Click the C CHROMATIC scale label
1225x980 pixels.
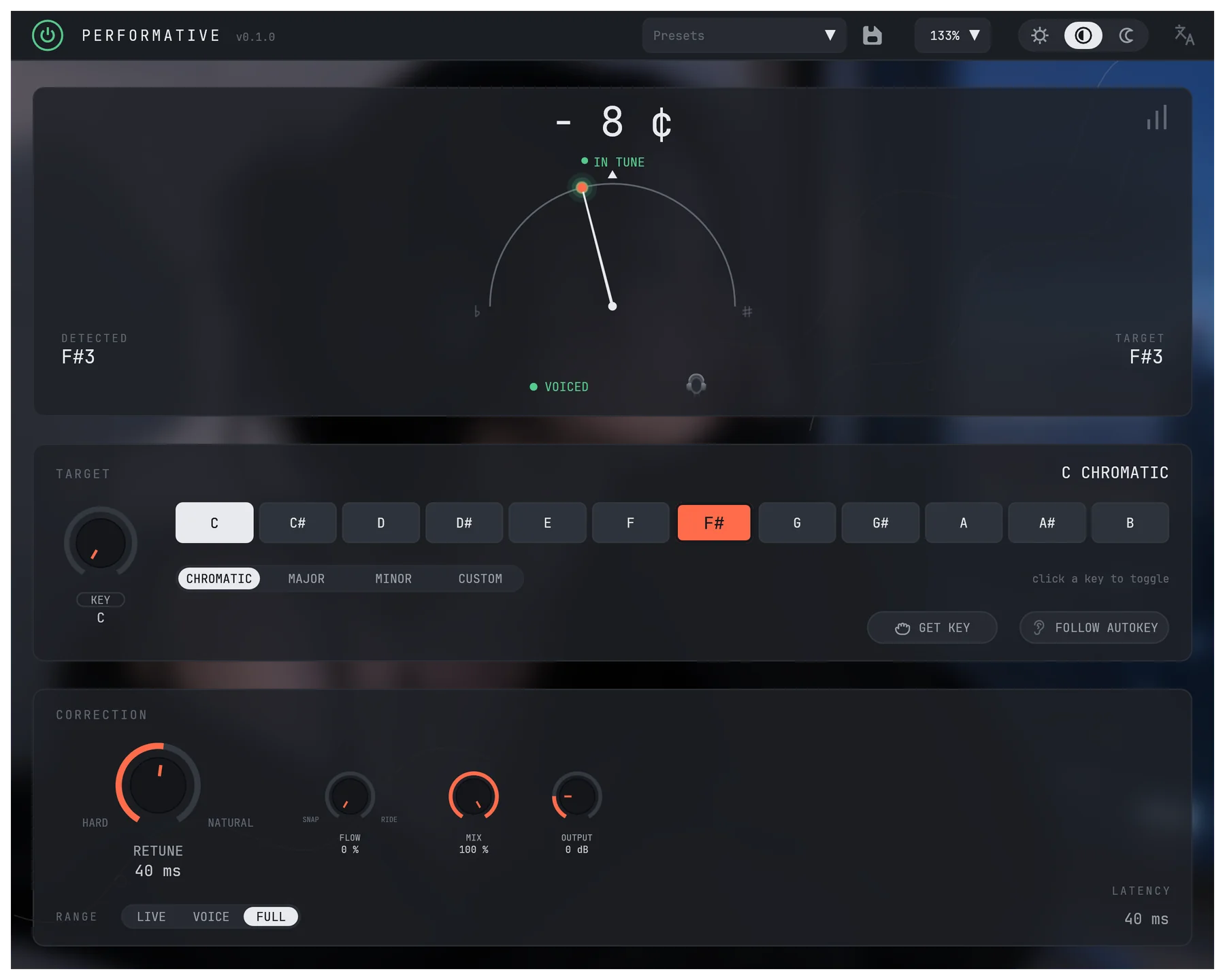coord(1115,472)
